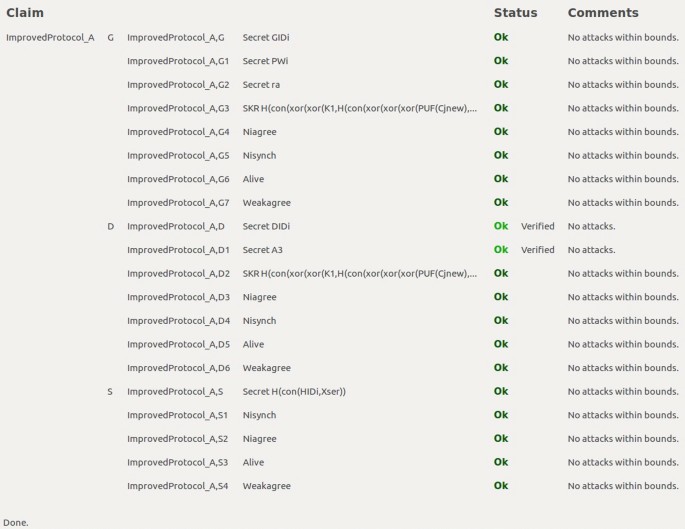Click the Verified text for Secret A3
This screenshot has width=685, height=529.
(537, 250)
